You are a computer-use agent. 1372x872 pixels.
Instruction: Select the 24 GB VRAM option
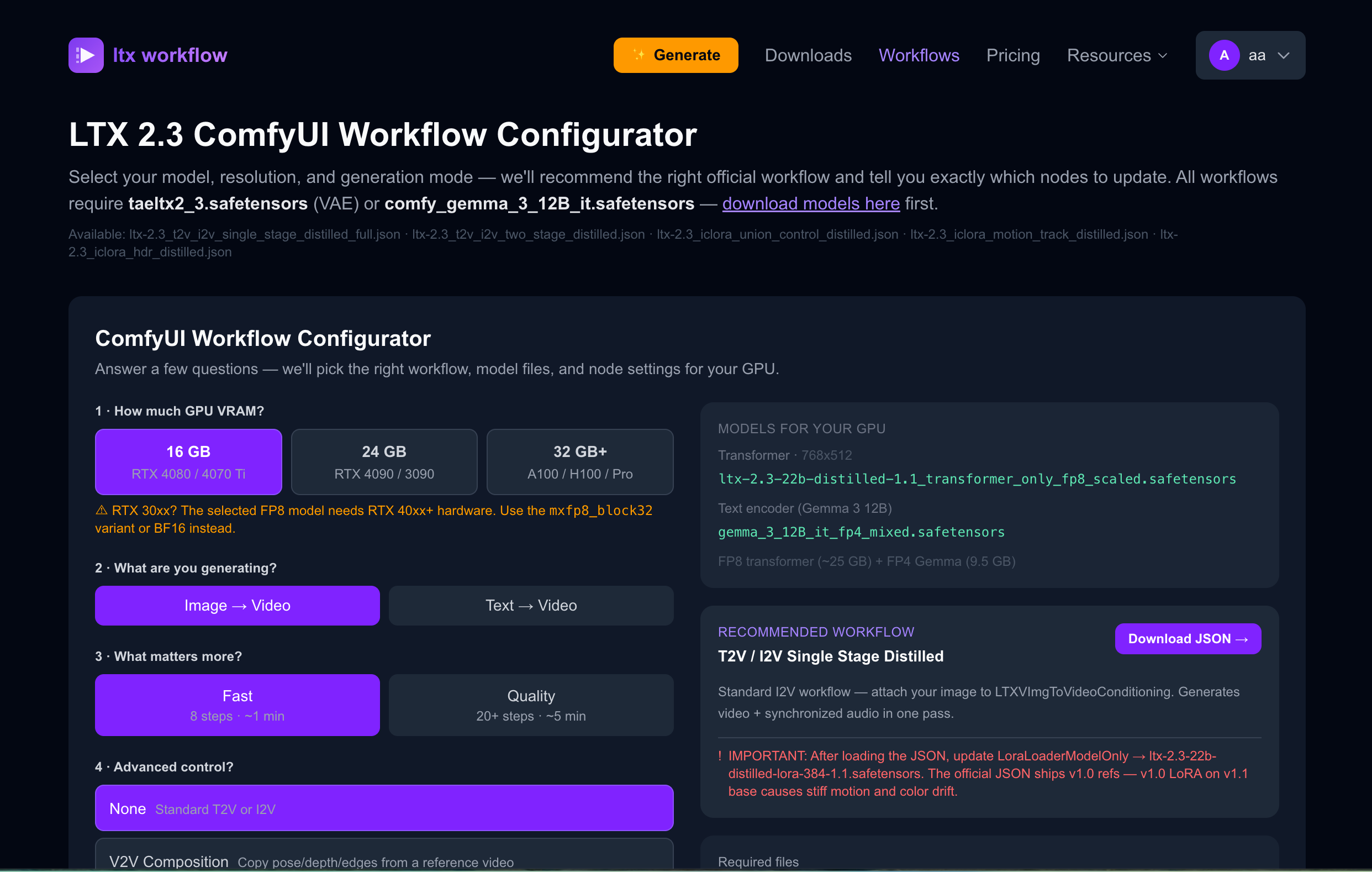pos(384,461)
